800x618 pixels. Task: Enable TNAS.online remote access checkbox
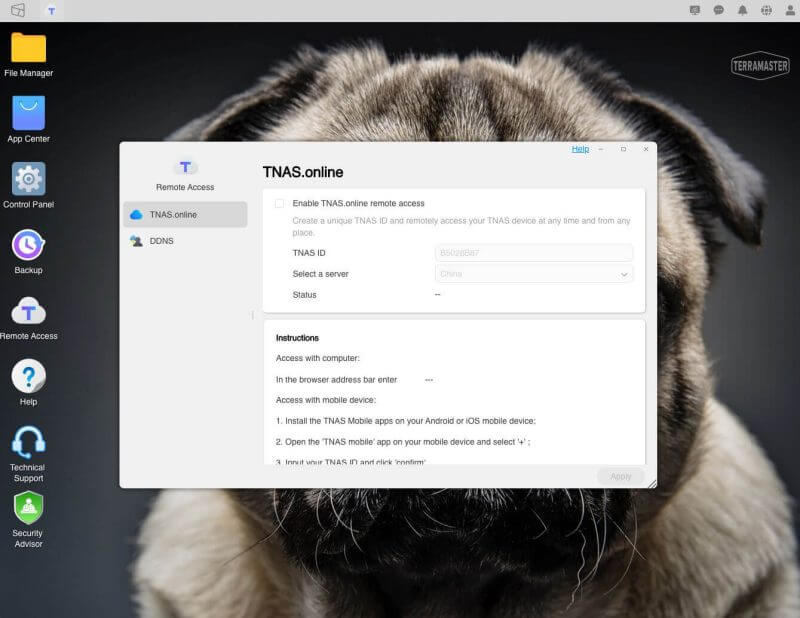(x=279, y=204)
